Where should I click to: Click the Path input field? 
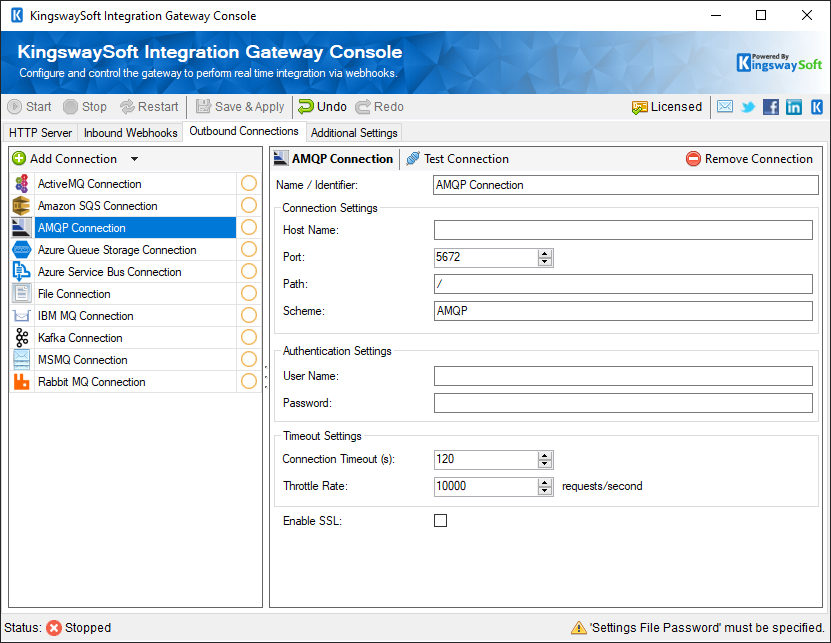(x=623, y=284)
